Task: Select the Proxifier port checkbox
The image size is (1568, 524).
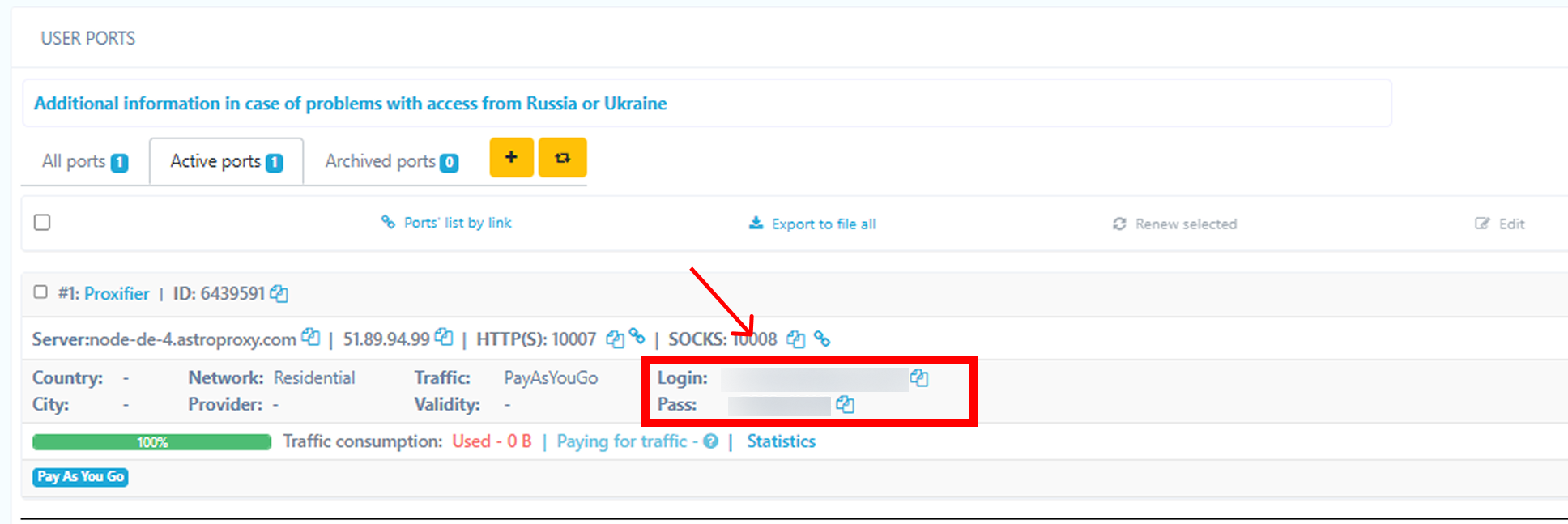Action: click(40, 292)
